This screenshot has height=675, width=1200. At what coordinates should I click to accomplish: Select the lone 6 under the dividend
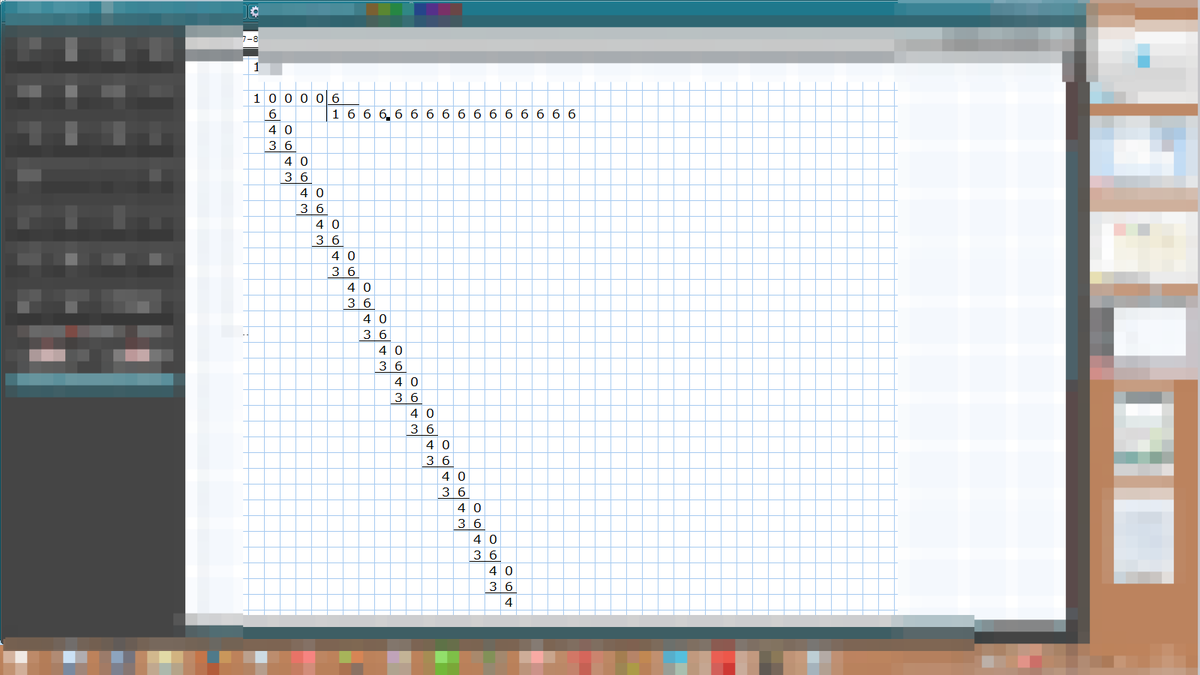(272, 115)
